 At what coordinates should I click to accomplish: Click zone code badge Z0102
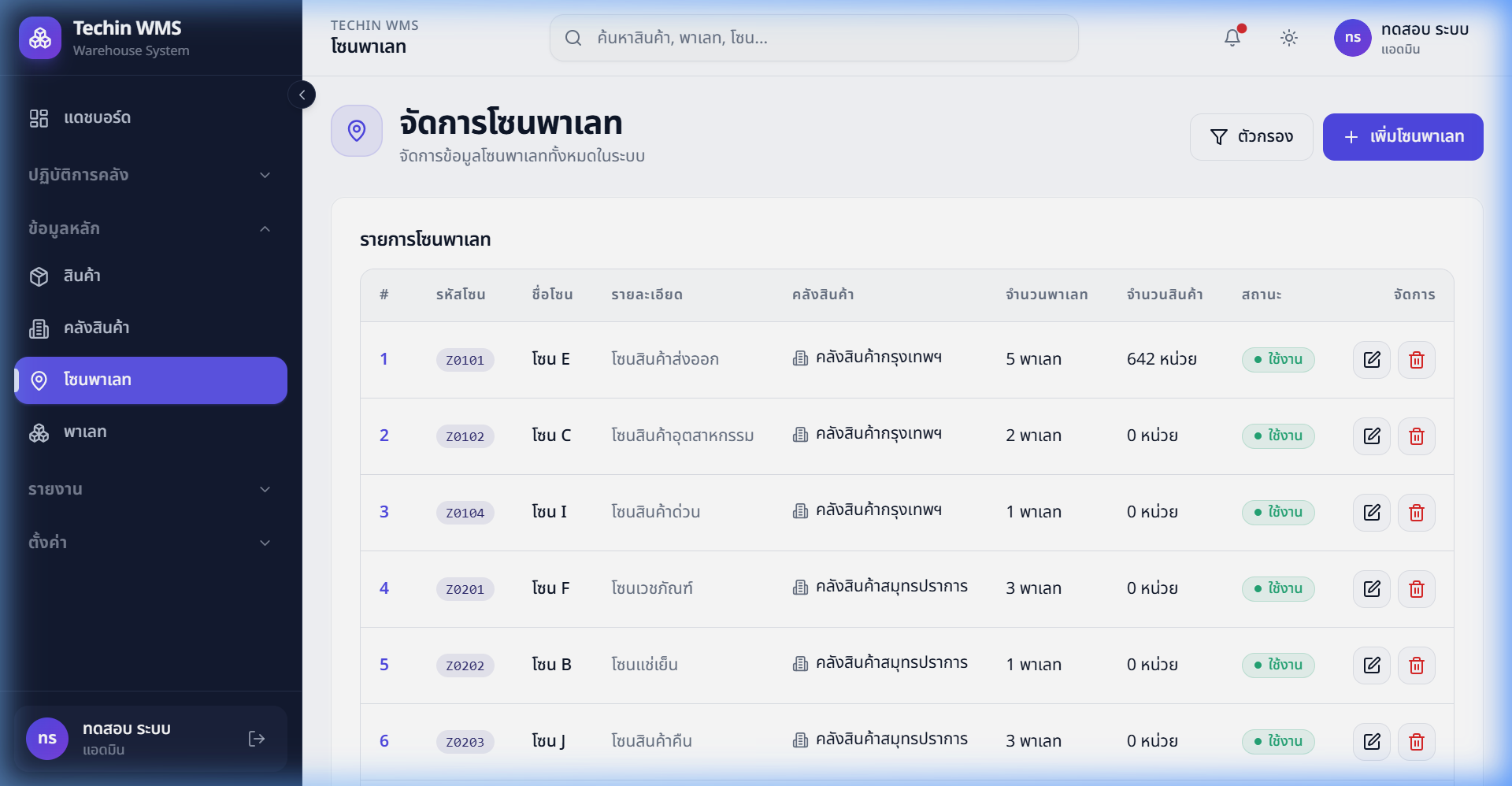465,436
